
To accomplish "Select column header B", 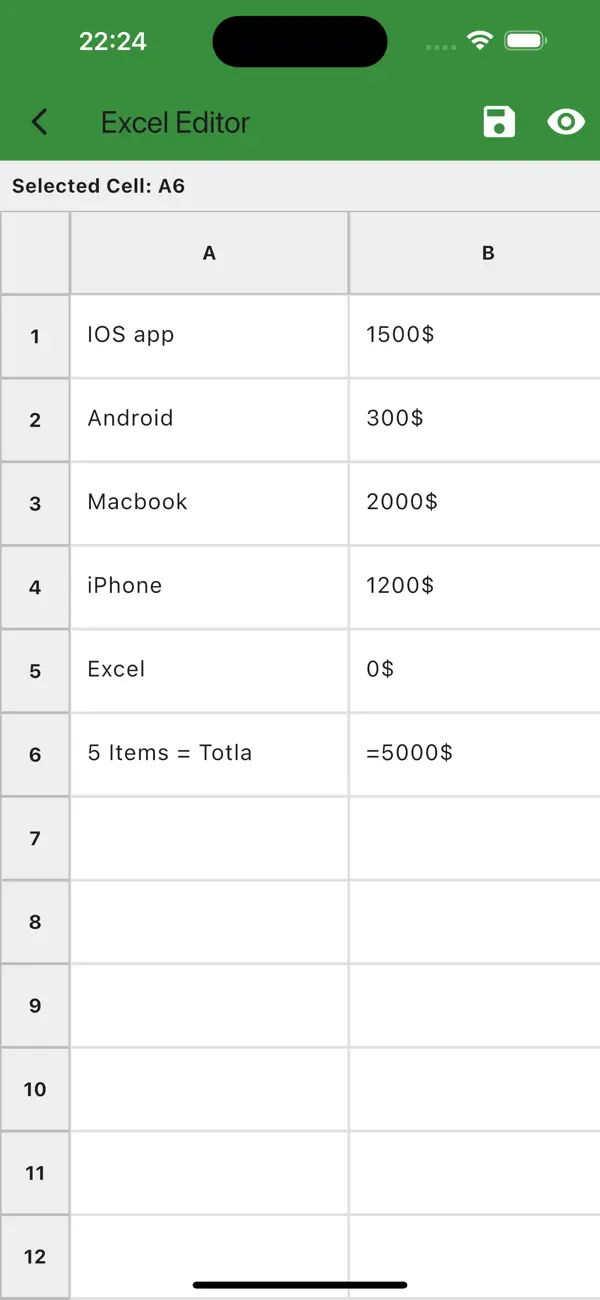I will pos(487,253).
